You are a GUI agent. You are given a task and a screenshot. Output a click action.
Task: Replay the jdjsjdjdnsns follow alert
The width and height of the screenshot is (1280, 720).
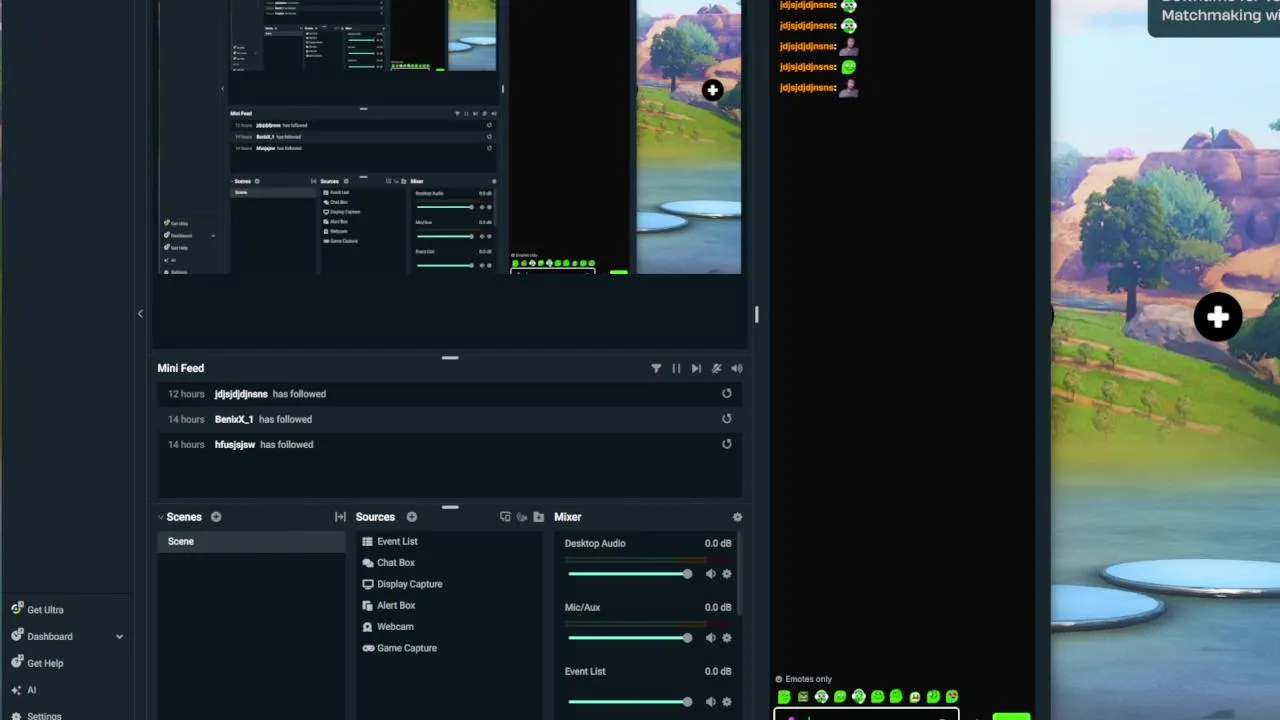727,394
